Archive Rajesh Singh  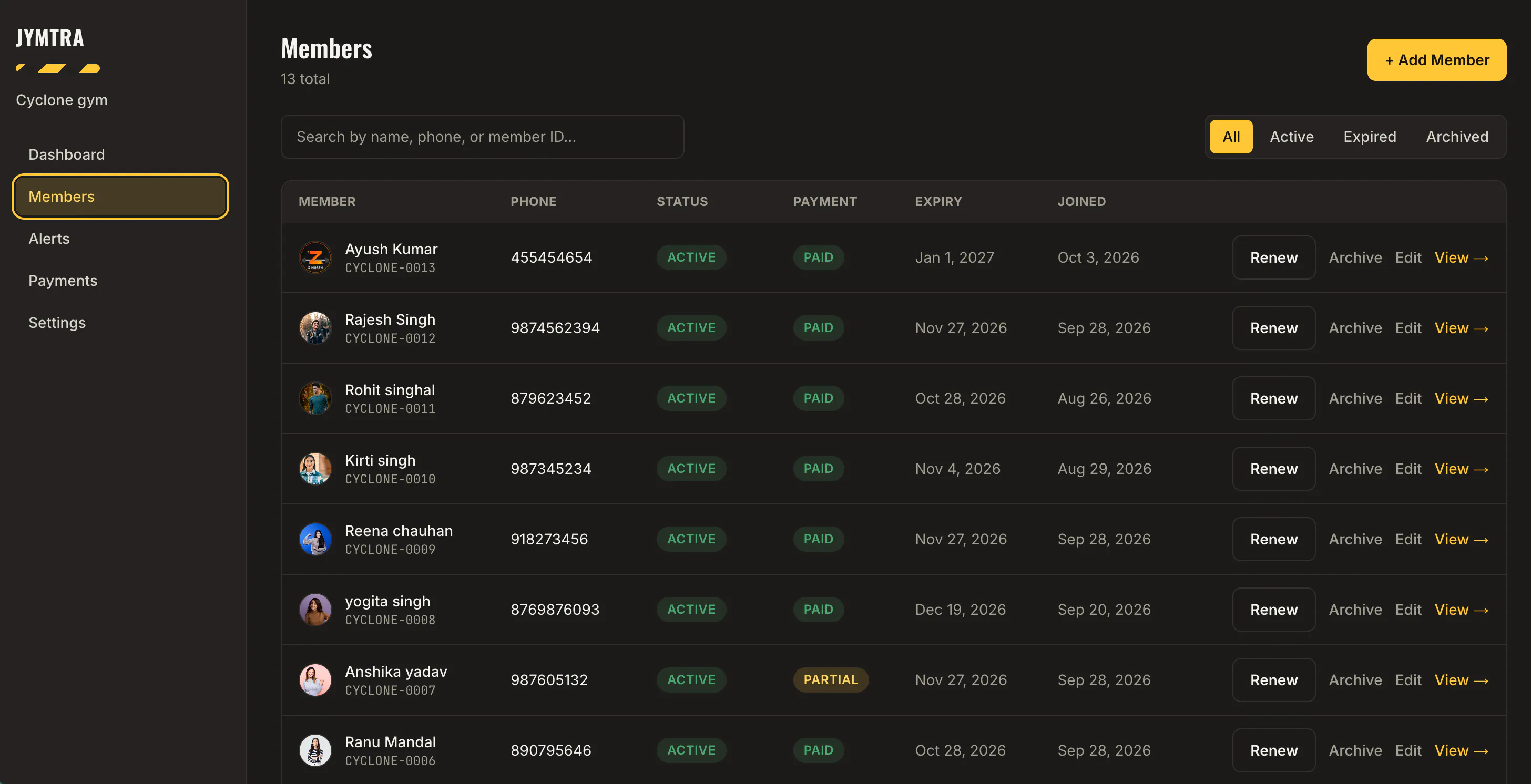coord(1355,328)
